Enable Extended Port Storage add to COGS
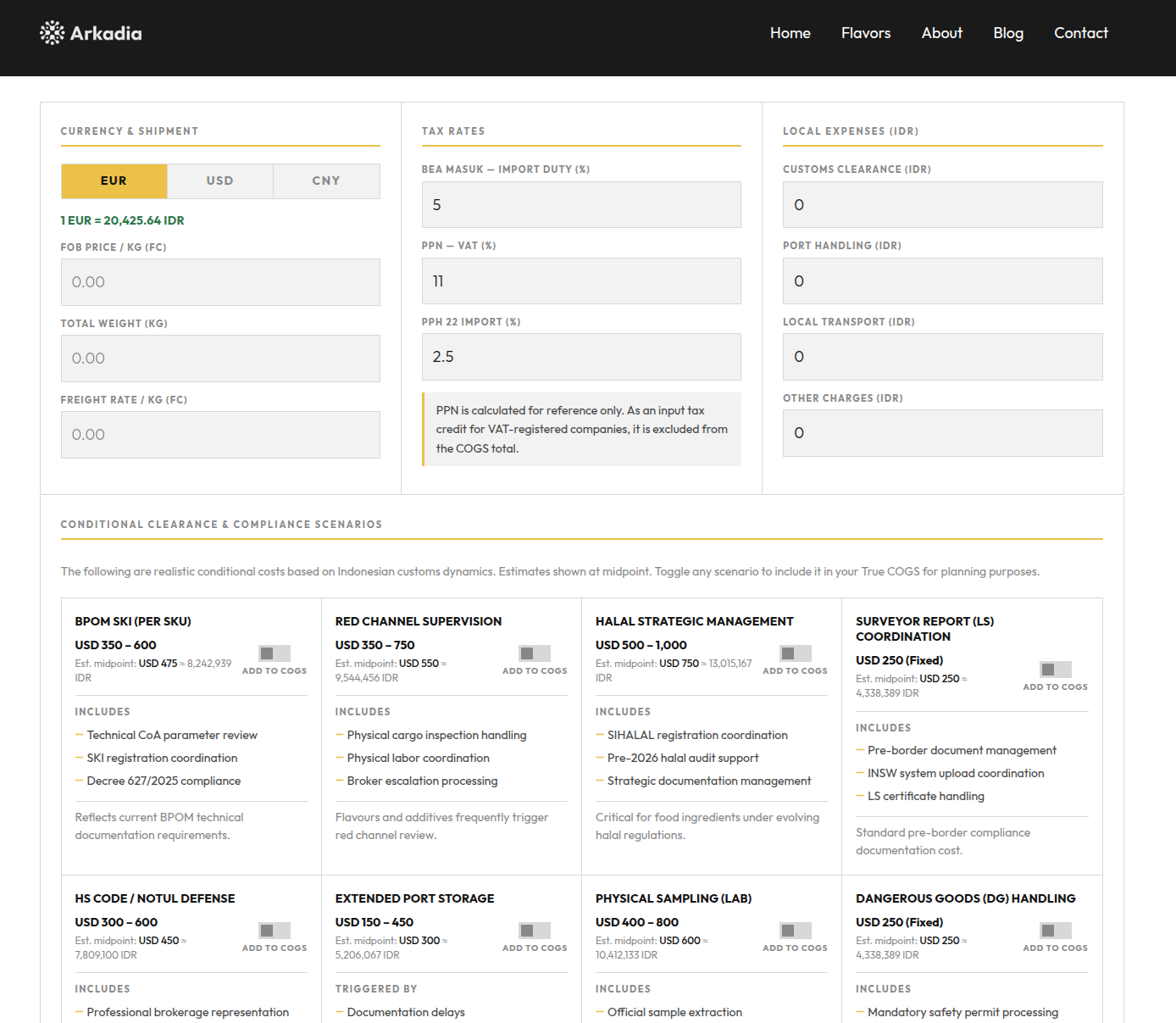 pos(535,931)
